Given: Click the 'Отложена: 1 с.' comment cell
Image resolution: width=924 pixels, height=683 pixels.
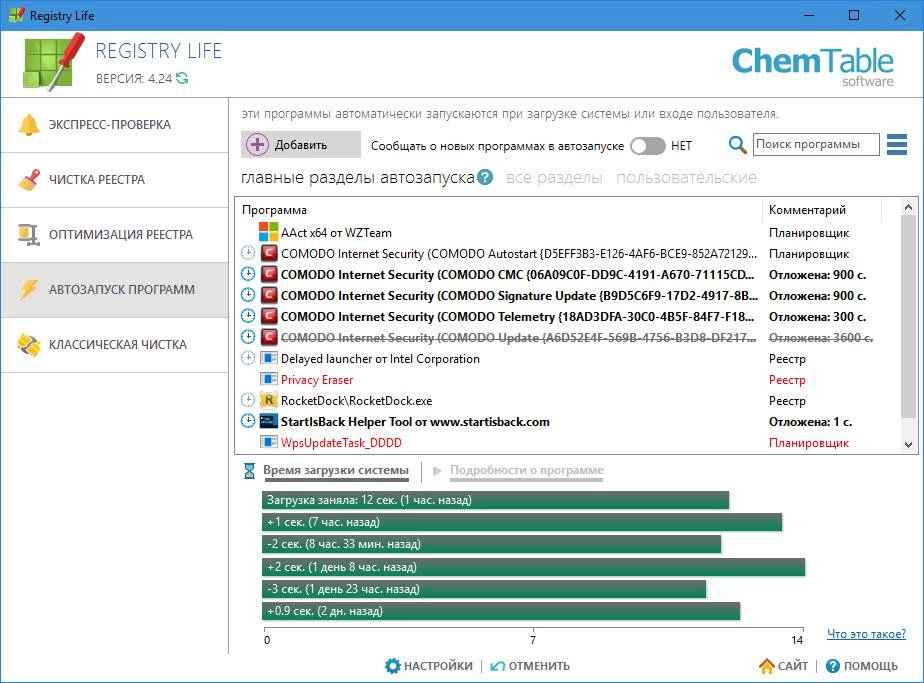Looking at the screenshot, I should click(810, 422).
